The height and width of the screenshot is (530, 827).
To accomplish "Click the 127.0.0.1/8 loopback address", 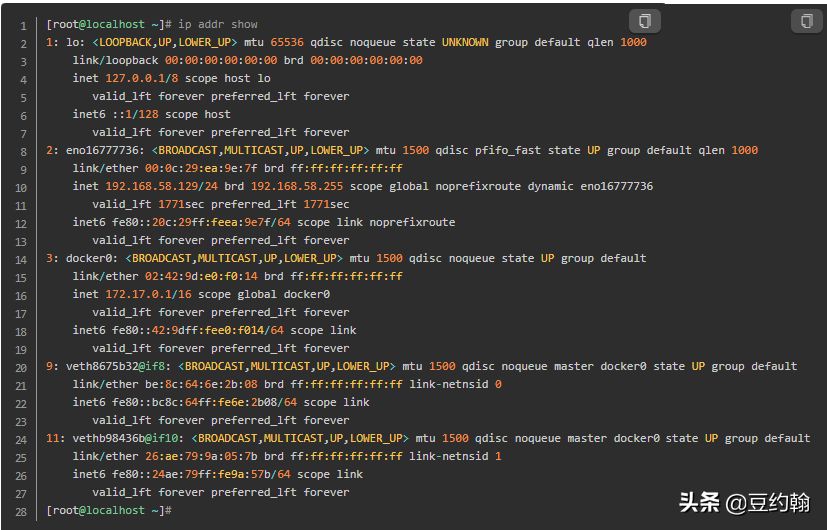I will coord(141,79).
